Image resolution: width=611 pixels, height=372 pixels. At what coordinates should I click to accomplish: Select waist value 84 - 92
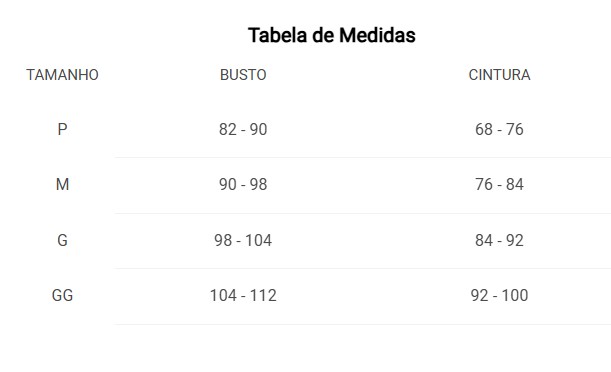pos(499,240)
